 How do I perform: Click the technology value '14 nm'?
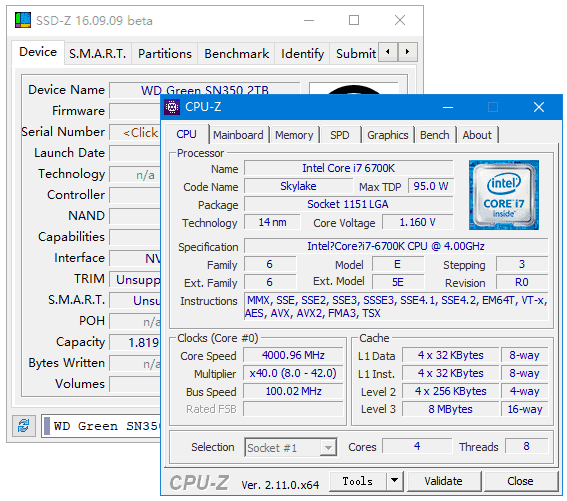coord(272,222)
